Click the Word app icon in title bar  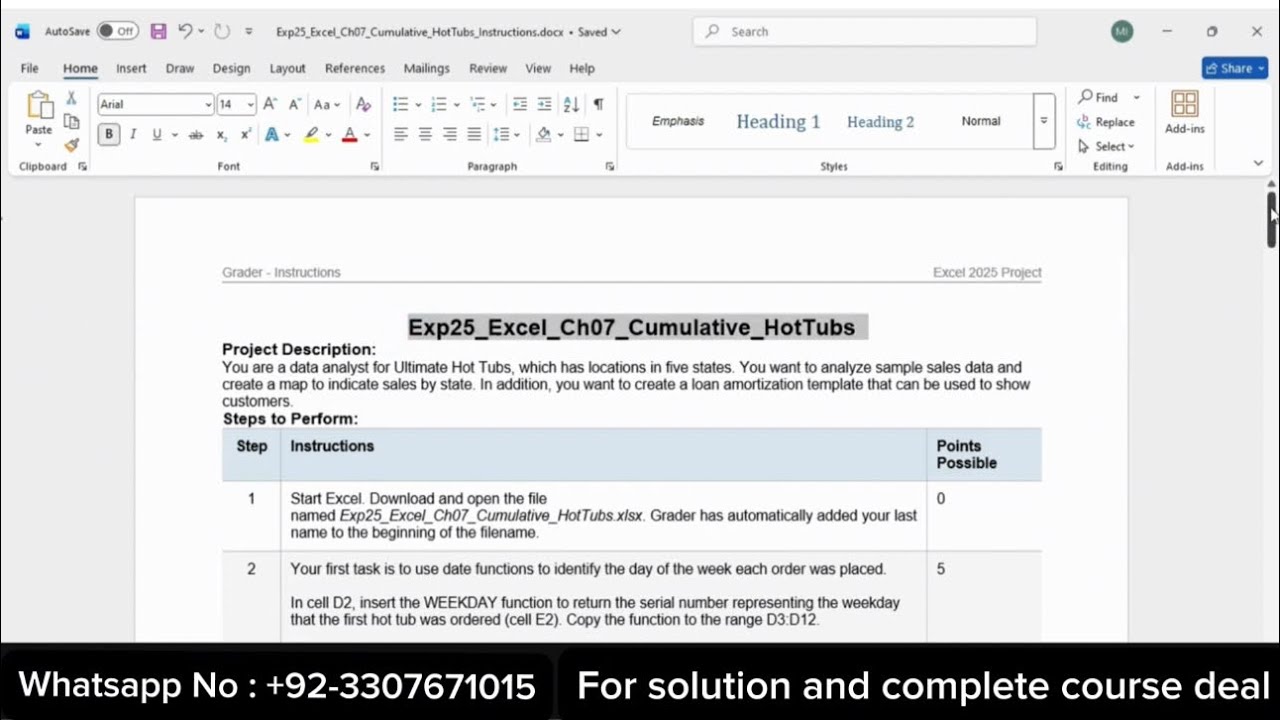22,31
